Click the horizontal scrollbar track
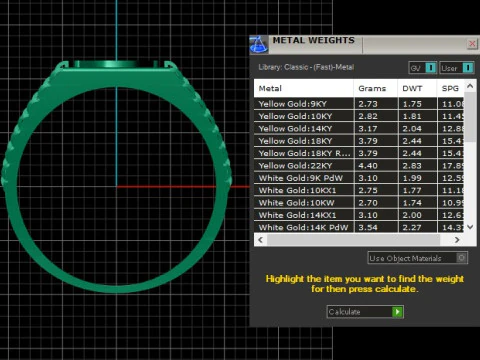Screen dimensions: 480x360 353,240
